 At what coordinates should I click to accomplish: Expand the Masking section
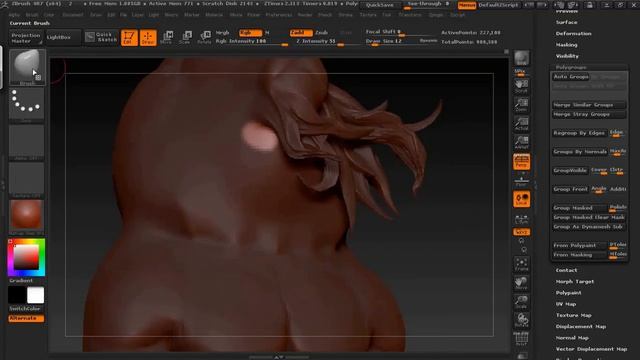coord(567,45)
